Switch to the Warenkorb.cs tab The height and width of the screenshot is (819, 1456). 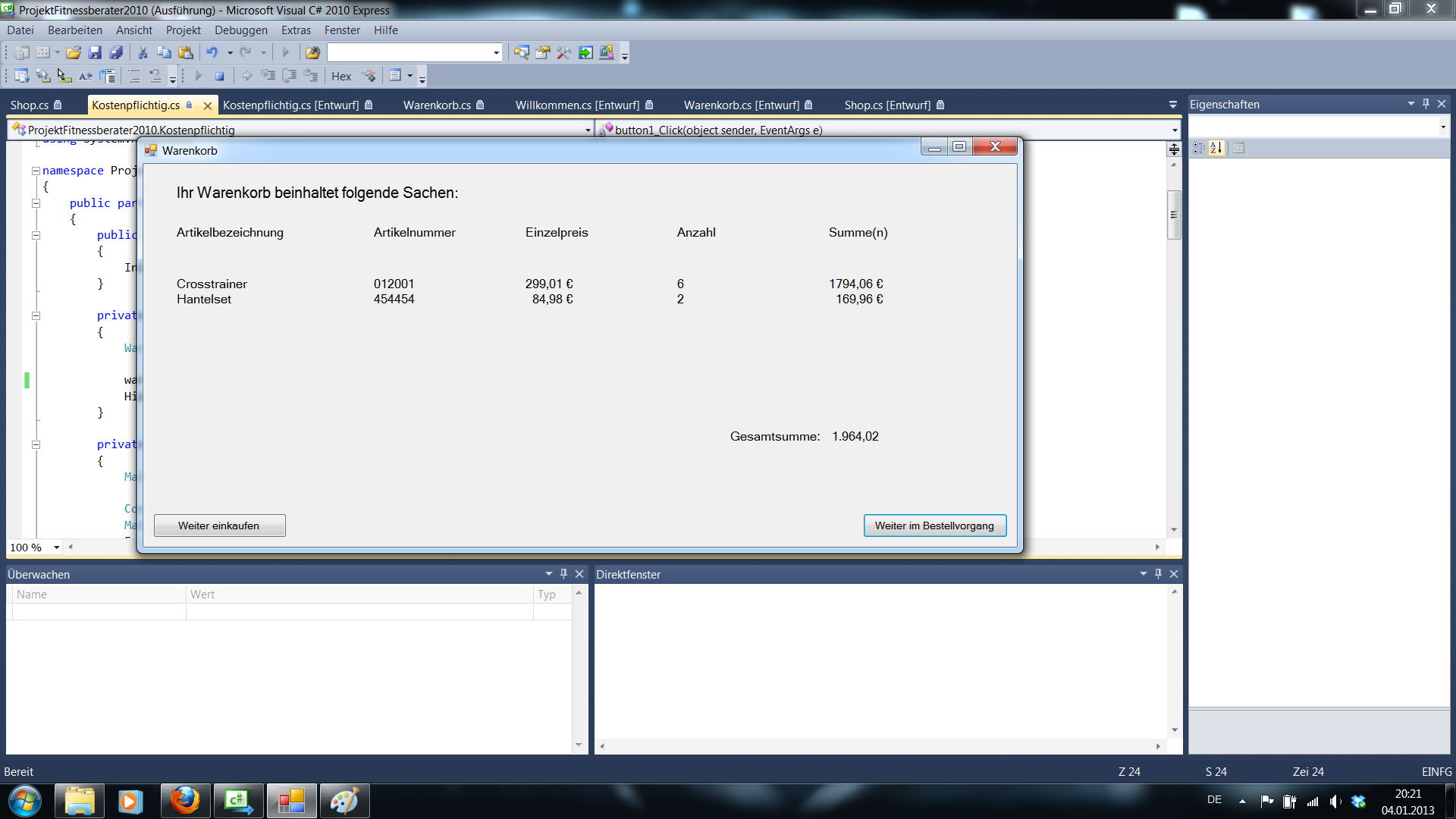coord(437,105)
